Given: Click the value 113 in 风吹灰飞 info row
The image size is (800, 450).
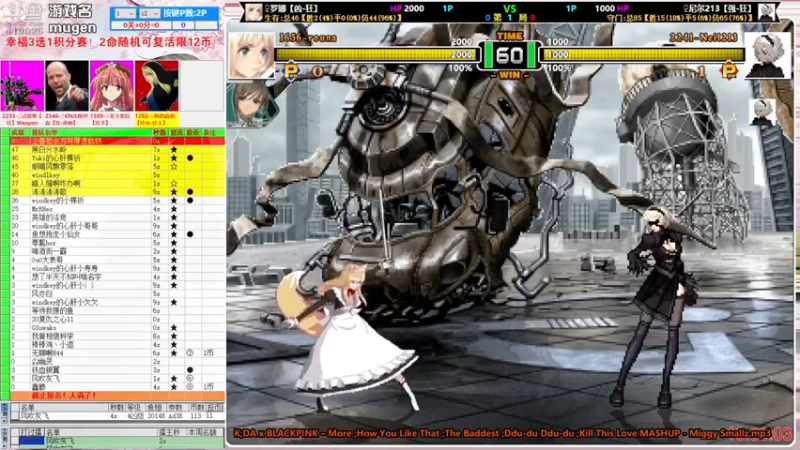Looking at the screenshot, I should click(195, 416).
